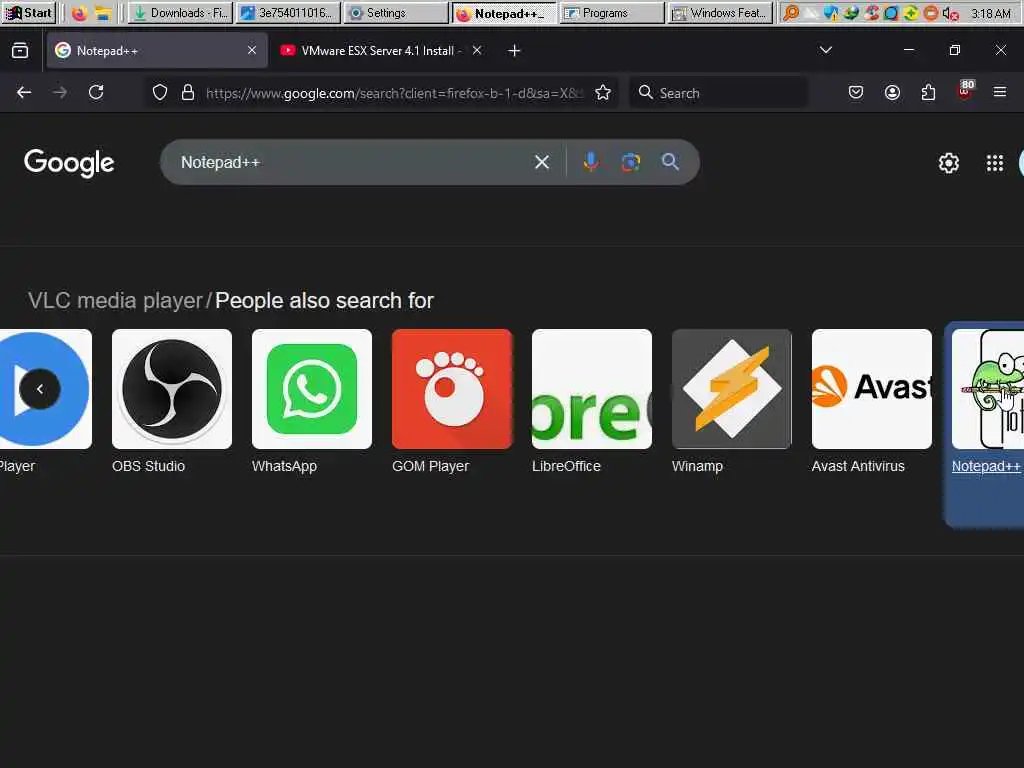Screen dimensions: 1024x768
Task: Open Firefox recent browsing view icon
Action: [20, 50]
